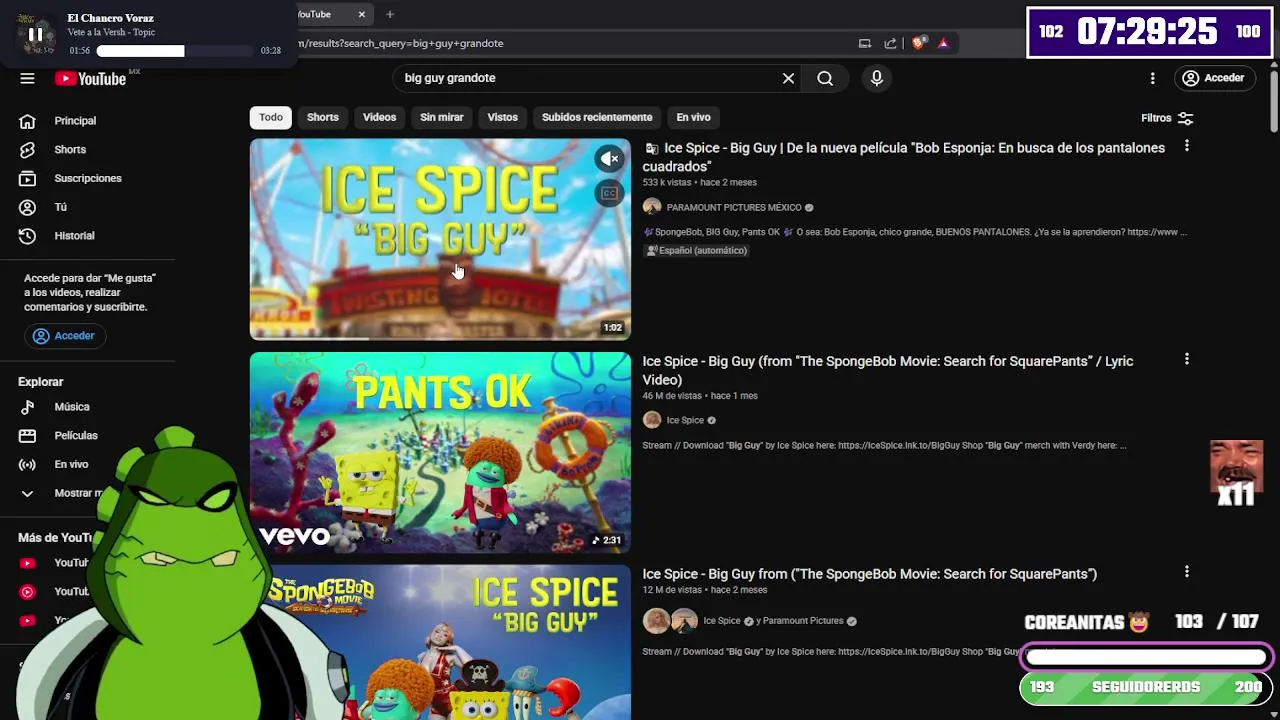The width and height of the screenshot is (1280, 720).
Task: Select the Vistos filter chip
Action: pos(502,117)
